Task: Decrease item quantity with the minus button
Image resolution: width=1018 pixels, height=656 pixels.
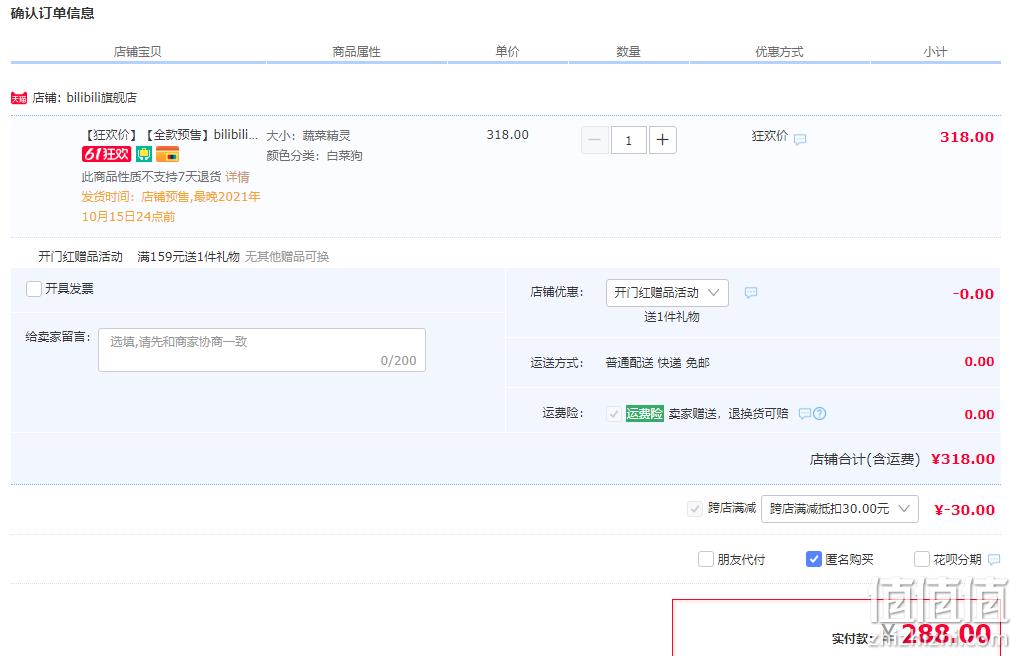Action: 595,140
